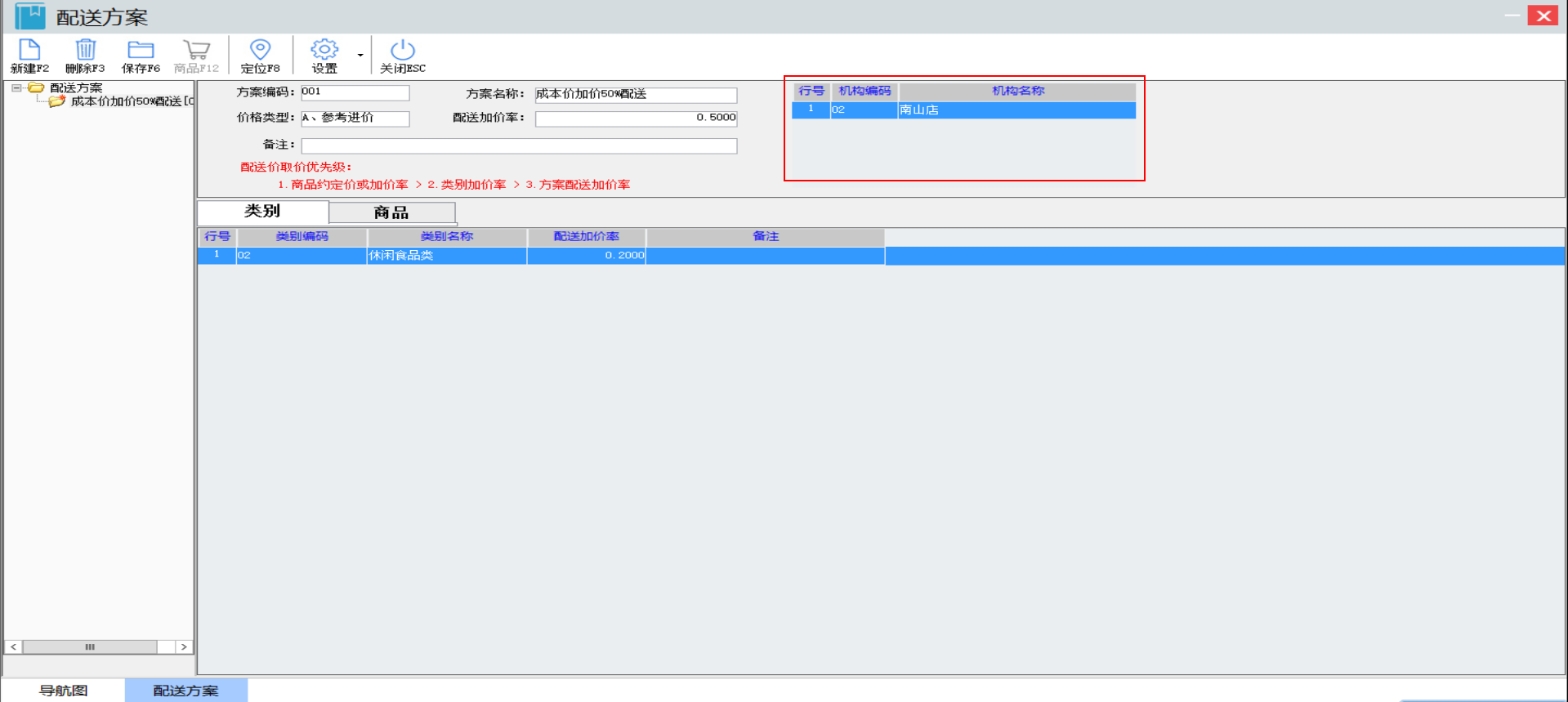Open the 导航图 bottom tab
The height and width of the screenshot is (702, 1568).
click(64, 691)
